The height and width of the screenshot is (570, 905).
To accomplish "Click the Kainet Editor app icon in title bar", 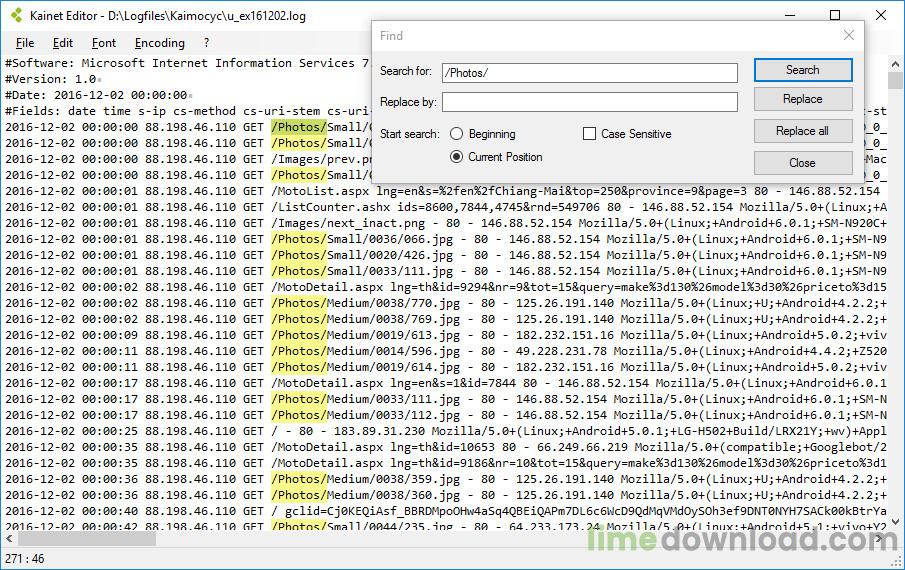I will tap(17, 16).
